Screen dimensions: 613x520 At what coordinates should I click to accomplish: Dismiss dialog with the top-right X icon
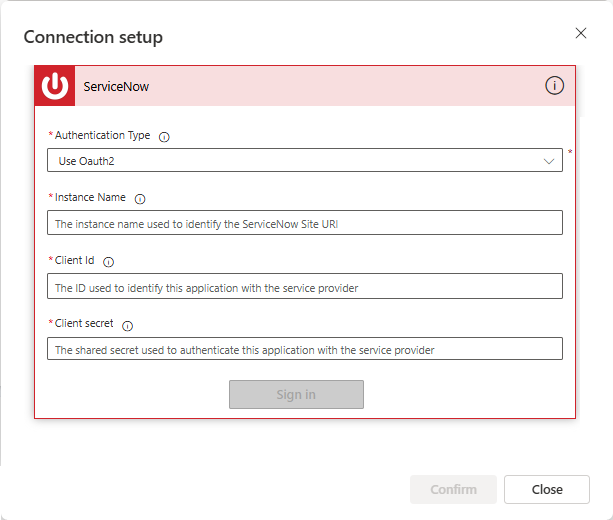click(581, 33)
